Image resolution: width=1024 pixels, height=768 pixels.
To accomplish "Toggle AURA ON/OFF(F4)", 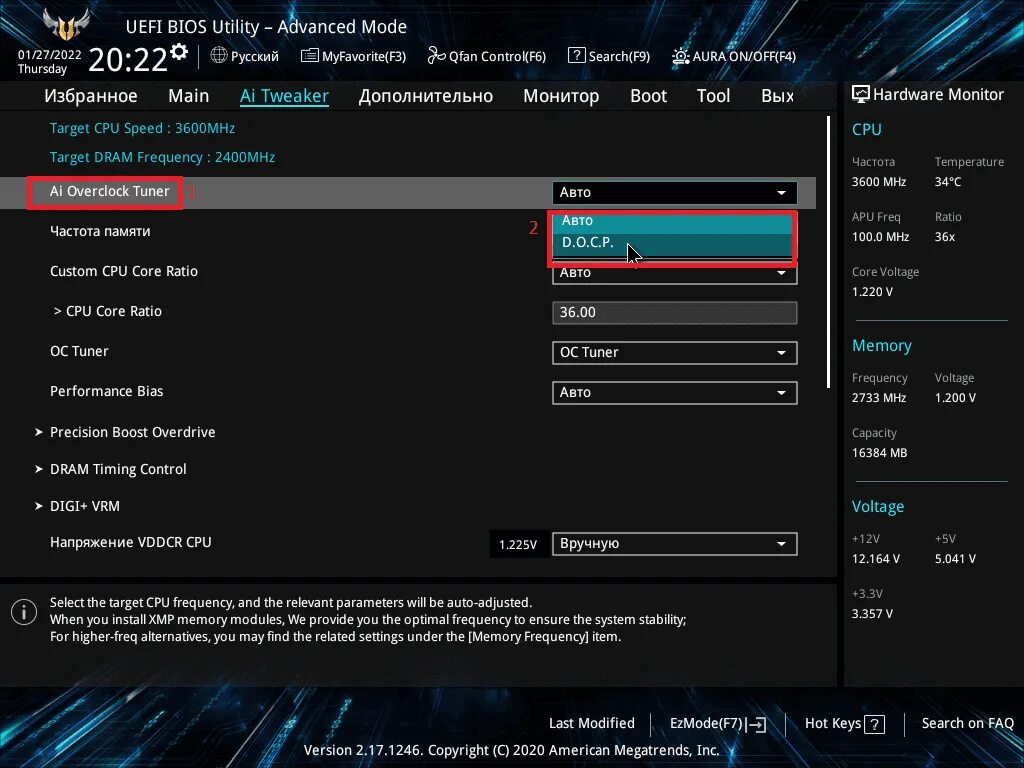I will pyautogui.click(x=733, y=56).
